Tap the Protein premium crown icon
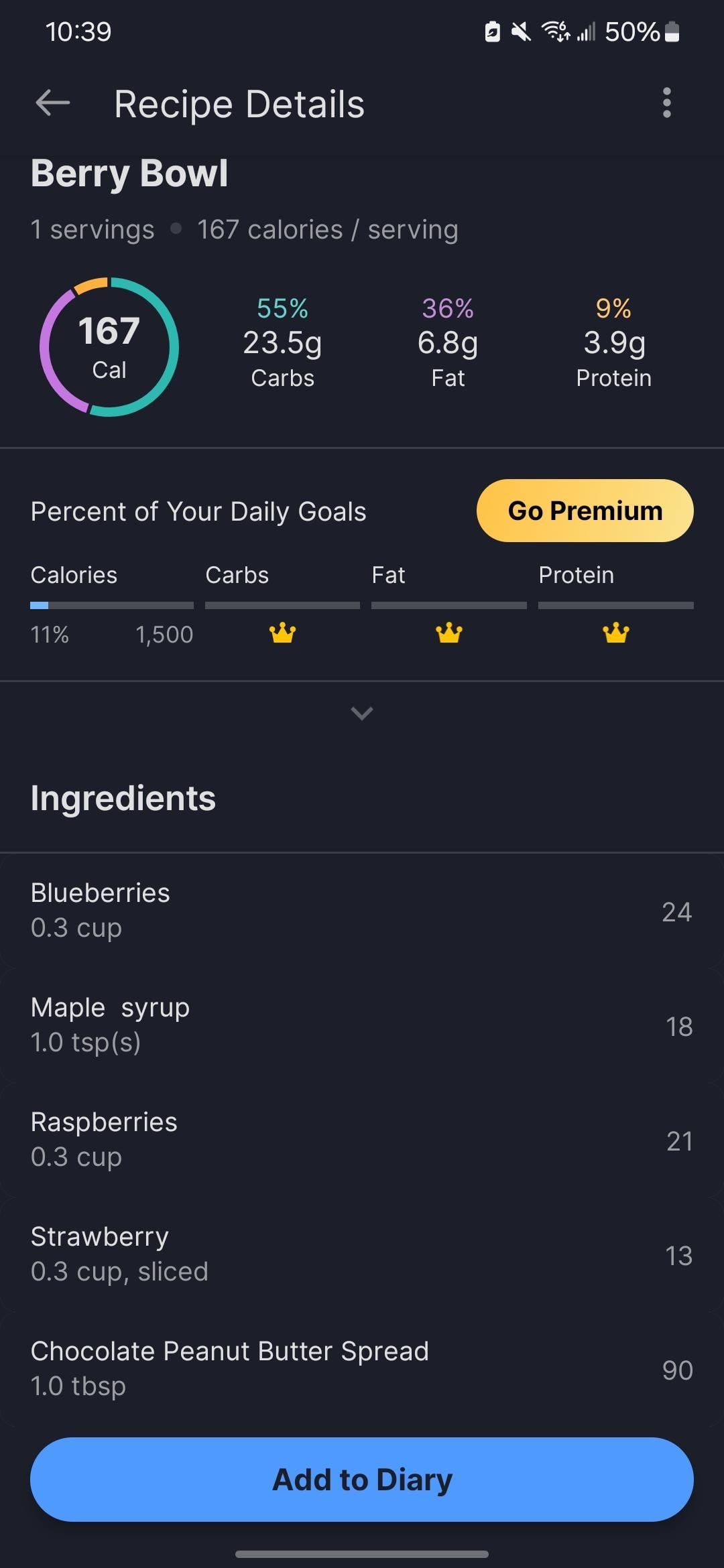724x1568 pixels. 615,633
